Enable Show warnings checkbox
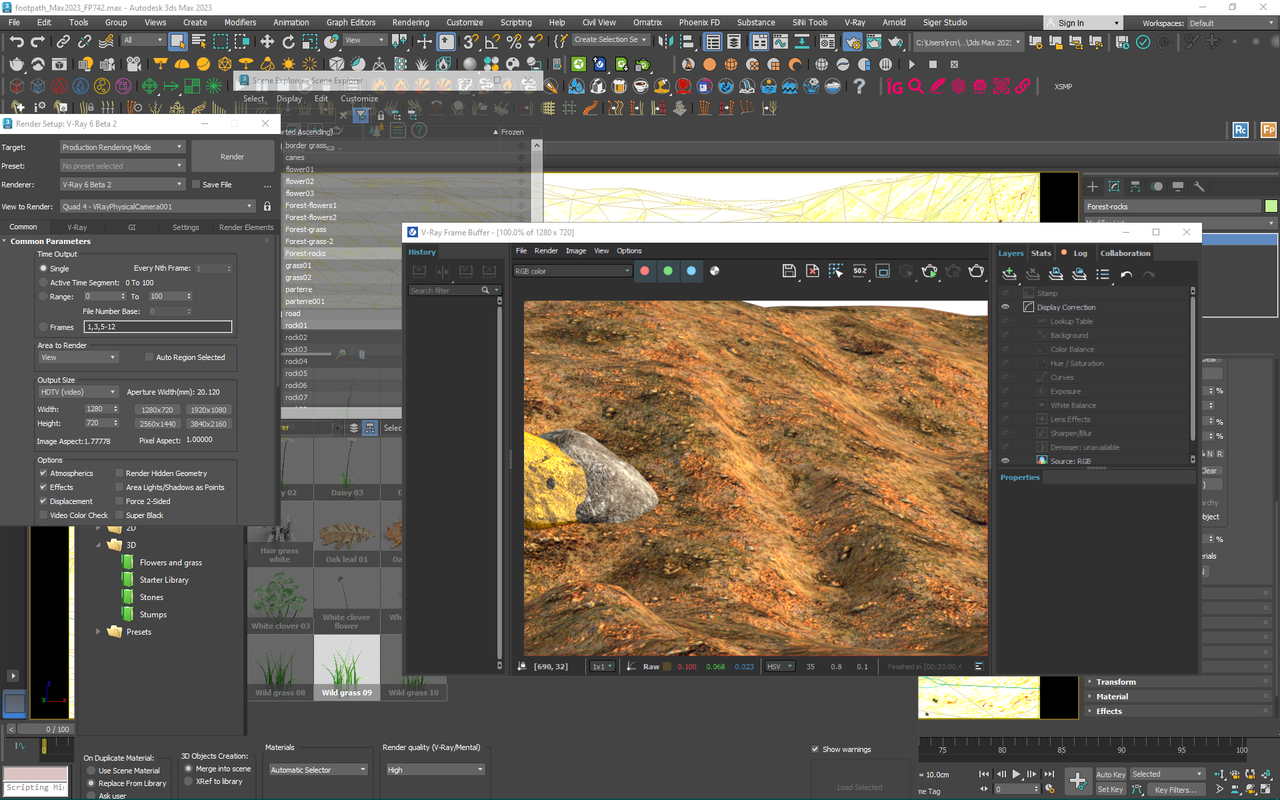The width and height of the screenshot is (1280, 800). coord(815,749)
